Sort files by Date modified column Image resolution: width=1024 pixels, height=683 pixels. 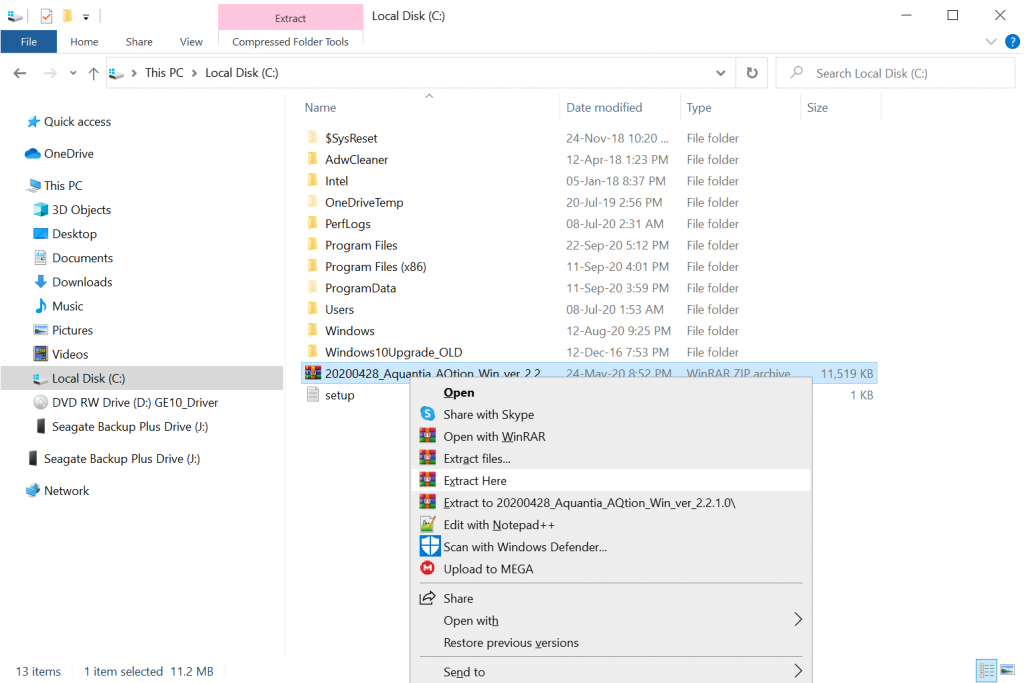tap(604, 107)
